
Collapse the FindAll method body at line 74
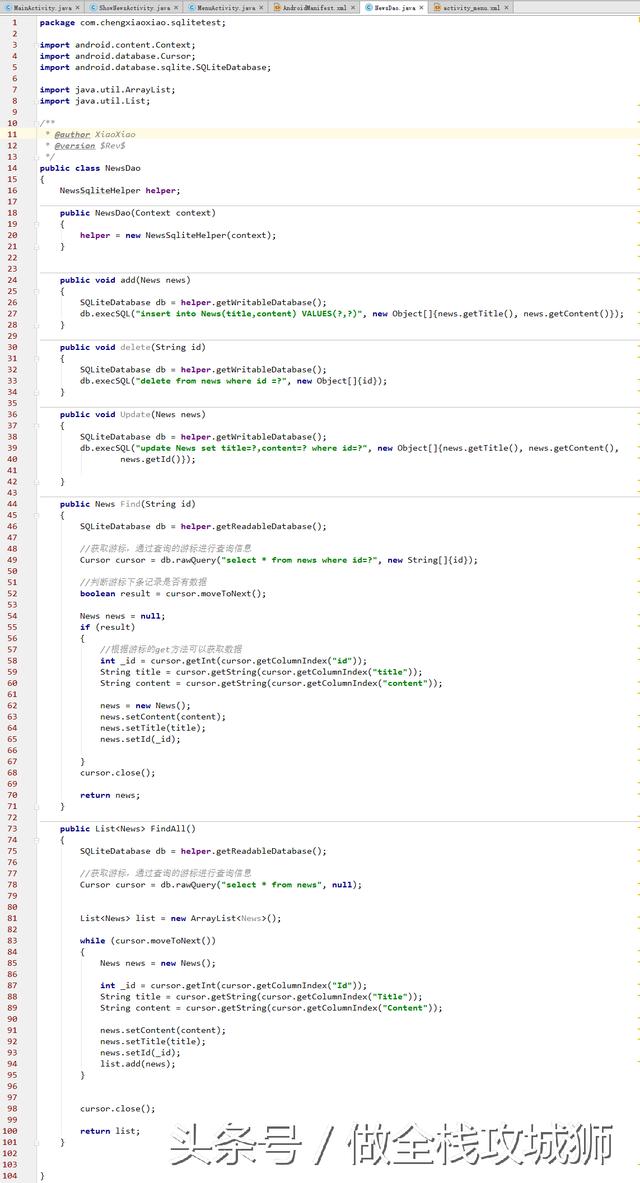coord(36,839)
